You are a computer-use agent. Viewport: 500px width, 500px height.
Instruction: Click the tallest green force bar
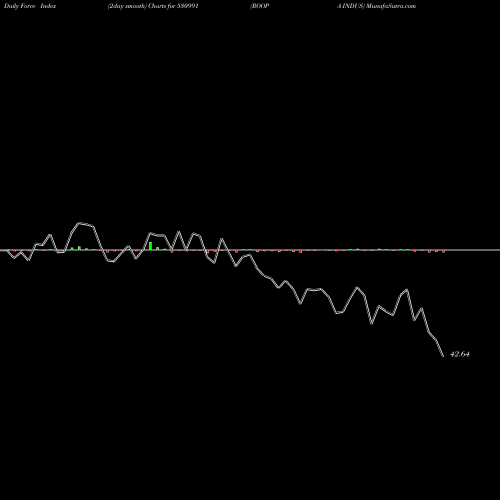pyautogui.click(x=150, y=246)
